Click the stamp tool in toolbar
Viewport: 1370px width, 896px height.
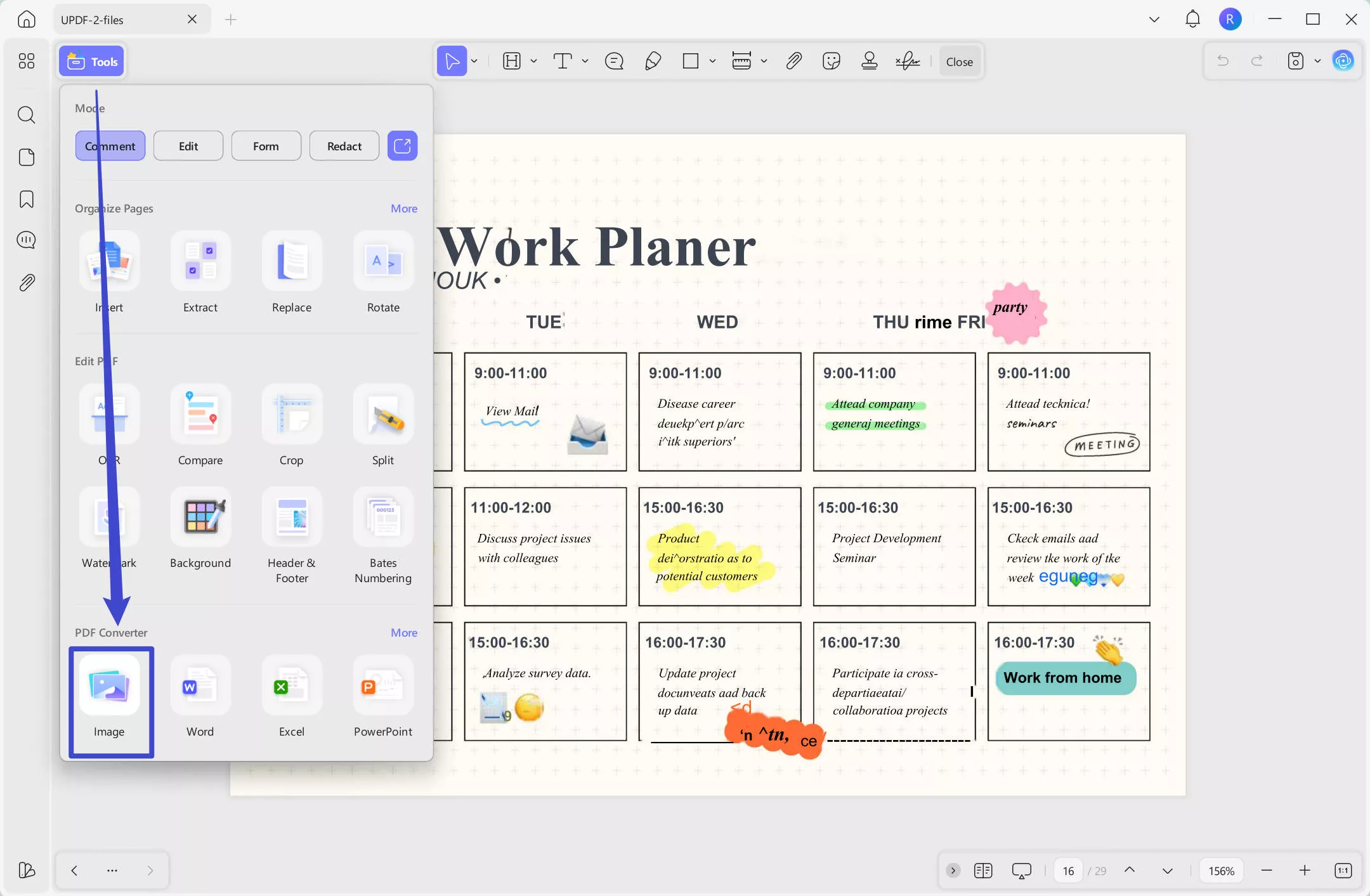(x=869, y=62)
